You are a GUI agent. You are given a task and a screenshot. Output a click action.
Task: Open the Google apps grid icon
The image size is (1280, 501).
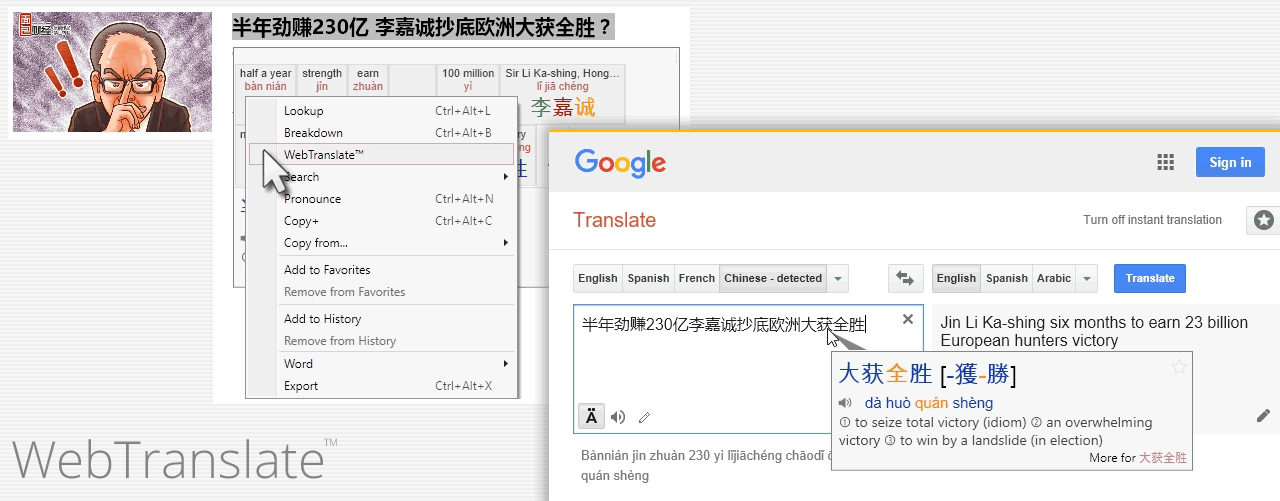point(1165,162)
